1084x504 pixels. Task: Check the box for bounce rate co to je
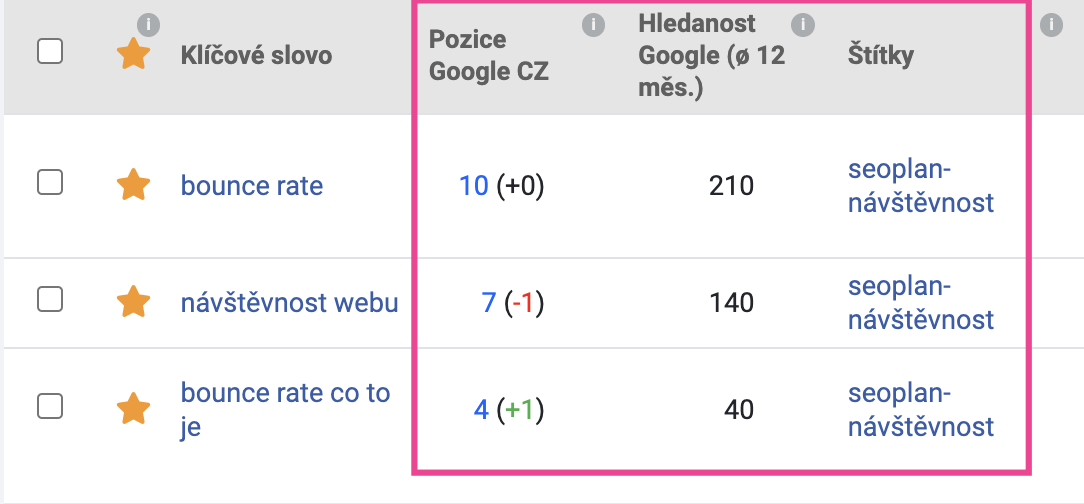coord(50,406)
